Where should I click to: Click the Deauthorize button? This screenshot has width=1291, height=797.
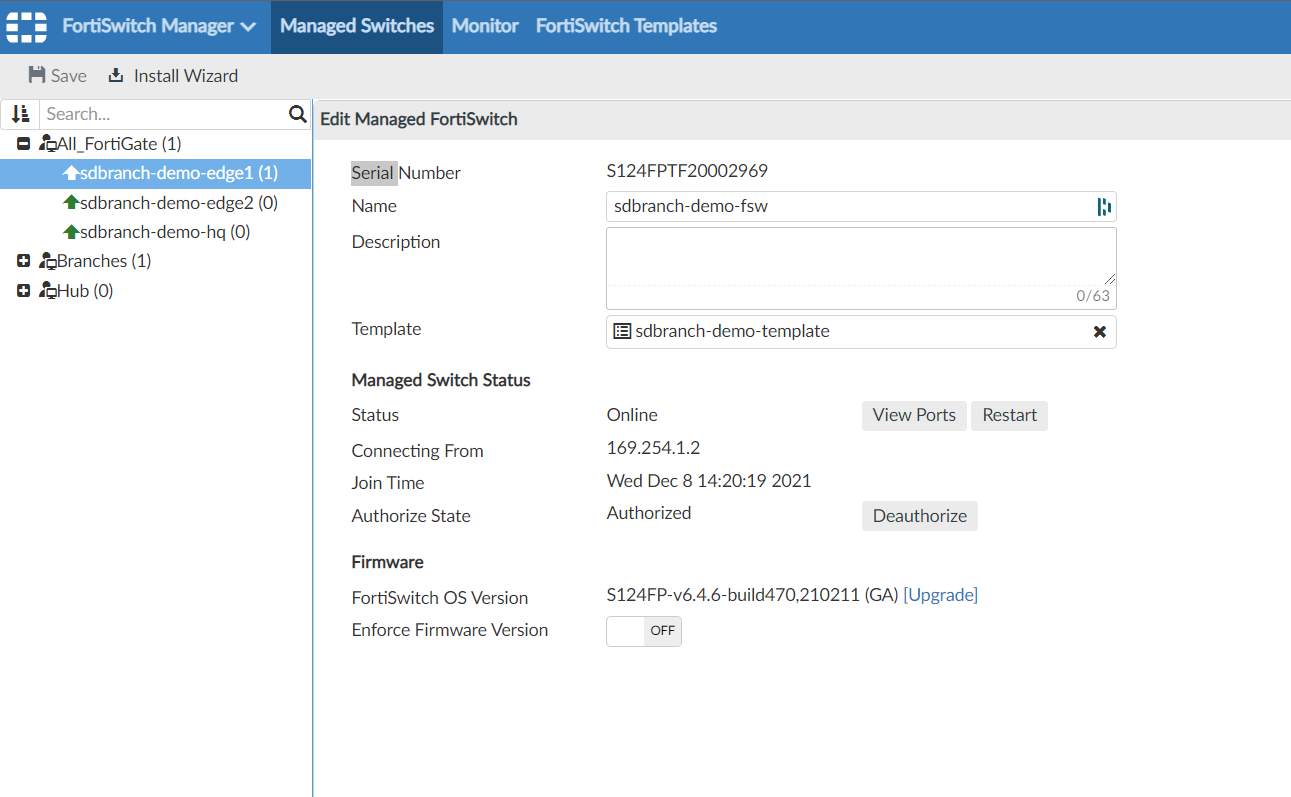[x=919, y=516]
